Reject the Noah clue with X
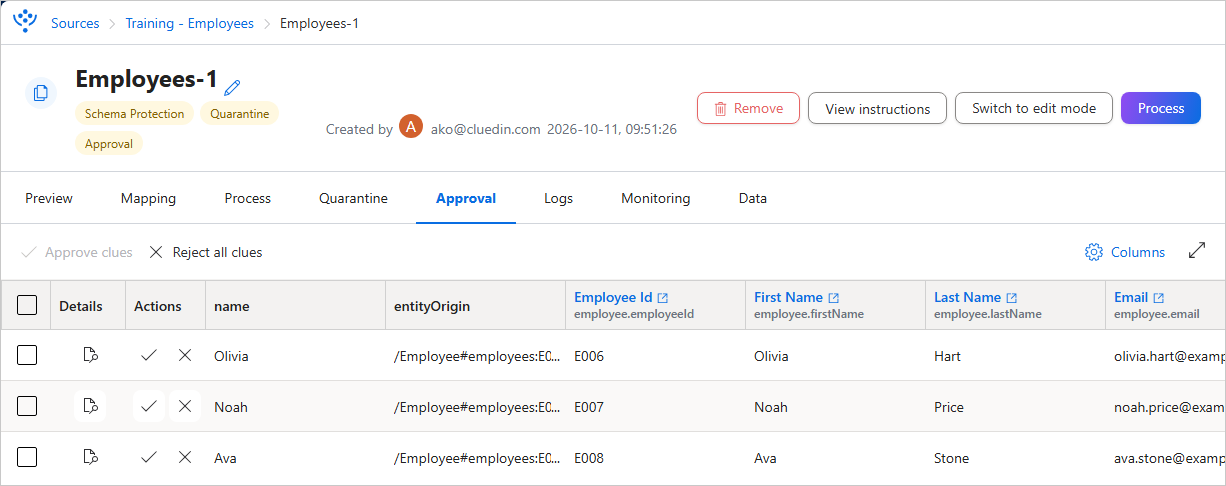 [x=184, y=406]
